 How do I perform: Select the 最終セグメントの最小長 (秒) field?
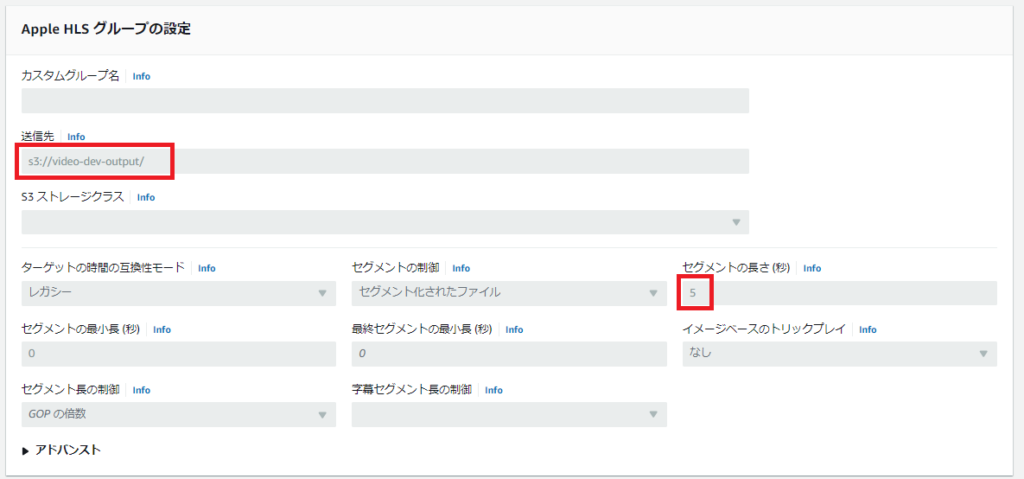coord(508,354)
